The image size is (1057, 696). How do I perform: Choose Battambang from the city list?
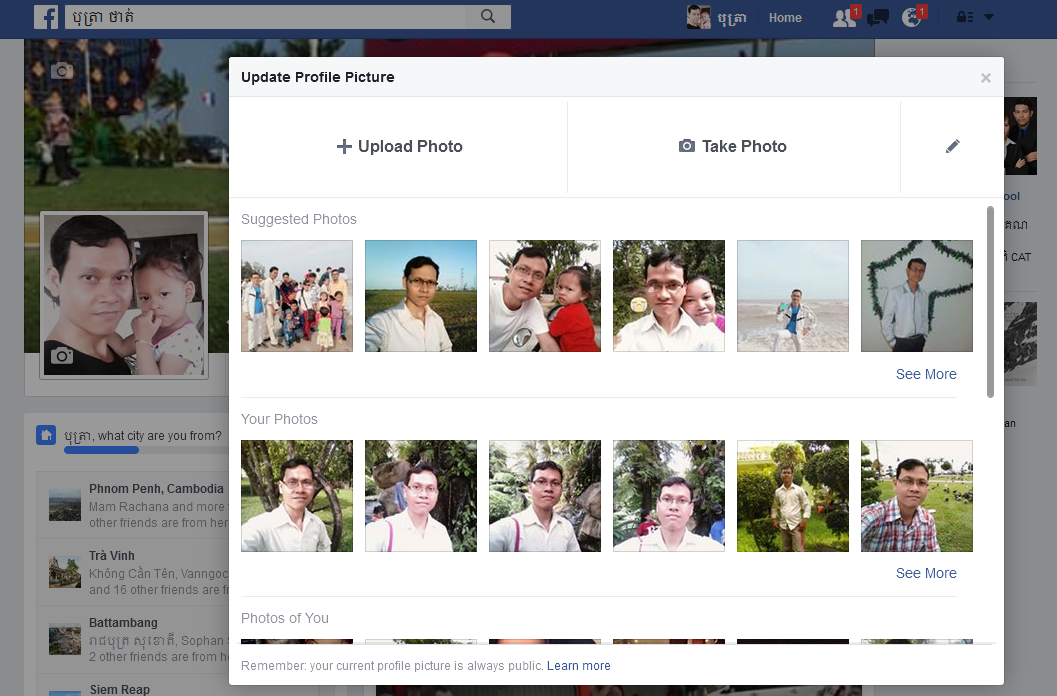coord(133,639)
